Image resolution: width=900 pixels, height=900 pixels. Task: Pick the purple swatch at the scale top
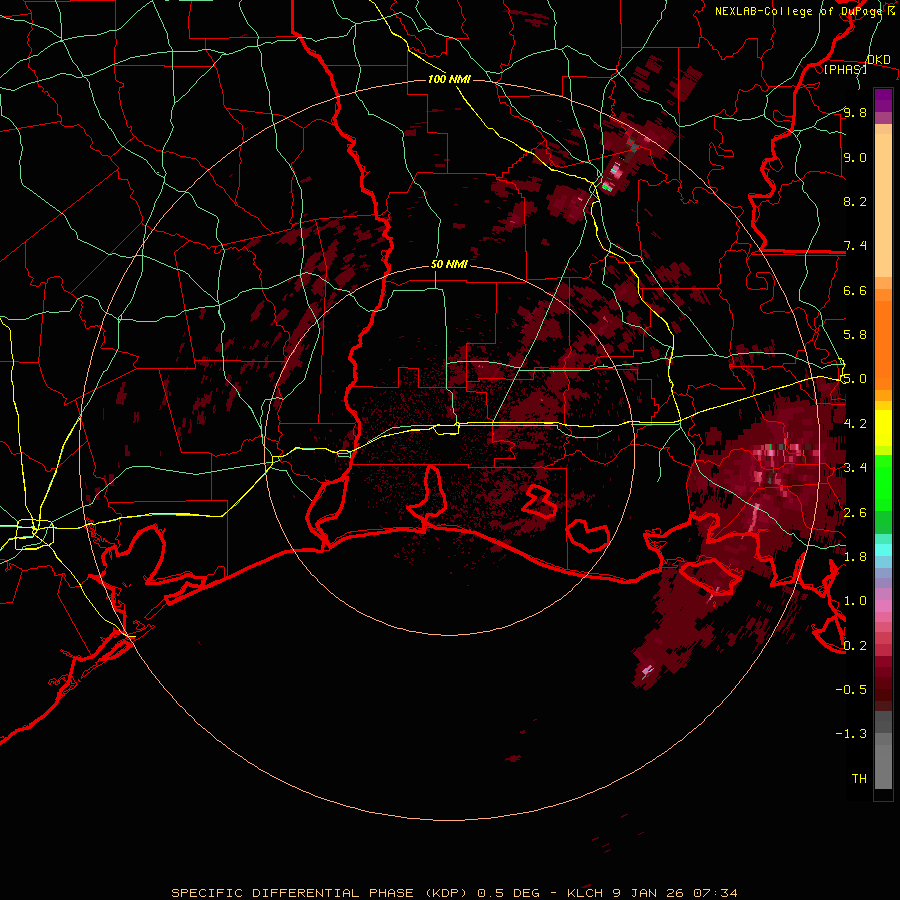pyautogui.click(x=883, y=100)
